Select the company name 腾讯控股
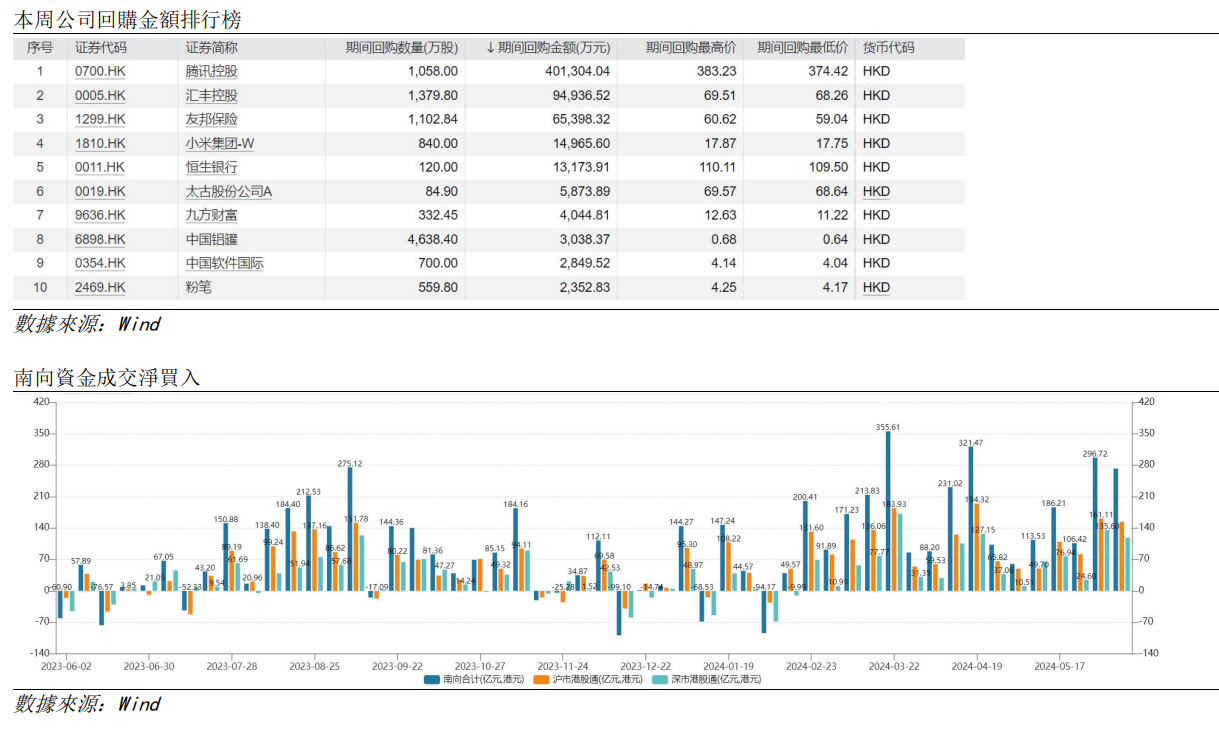The height and width of the screenshot is (729, 1219). 212,71
